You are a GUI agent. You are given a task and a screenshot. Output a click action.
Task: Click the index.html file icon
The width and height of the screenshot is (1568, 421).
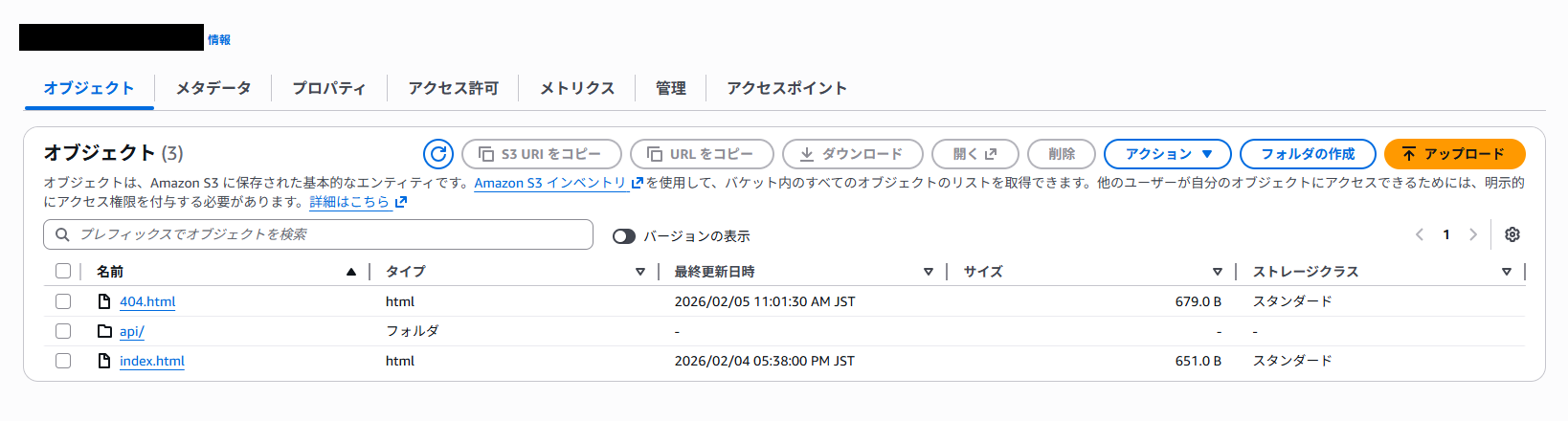pyautogui.click(x=104, y=361)
